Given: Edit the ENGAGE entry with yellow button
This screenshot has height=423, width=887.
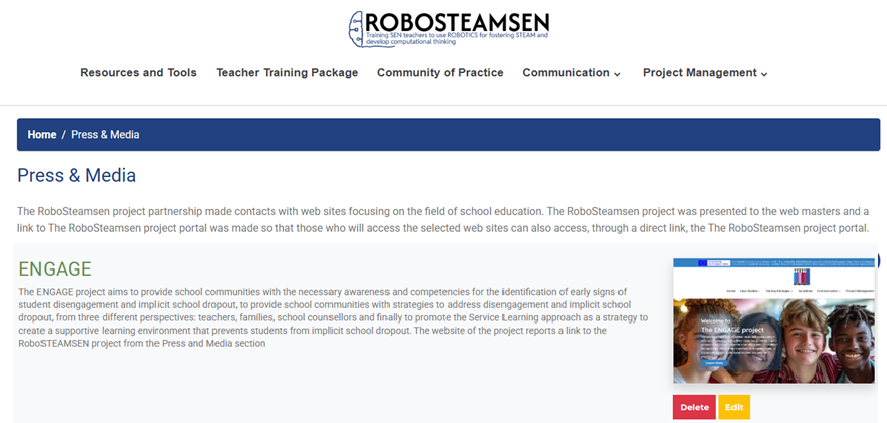Looking at the screenshot, I should 734,407.
